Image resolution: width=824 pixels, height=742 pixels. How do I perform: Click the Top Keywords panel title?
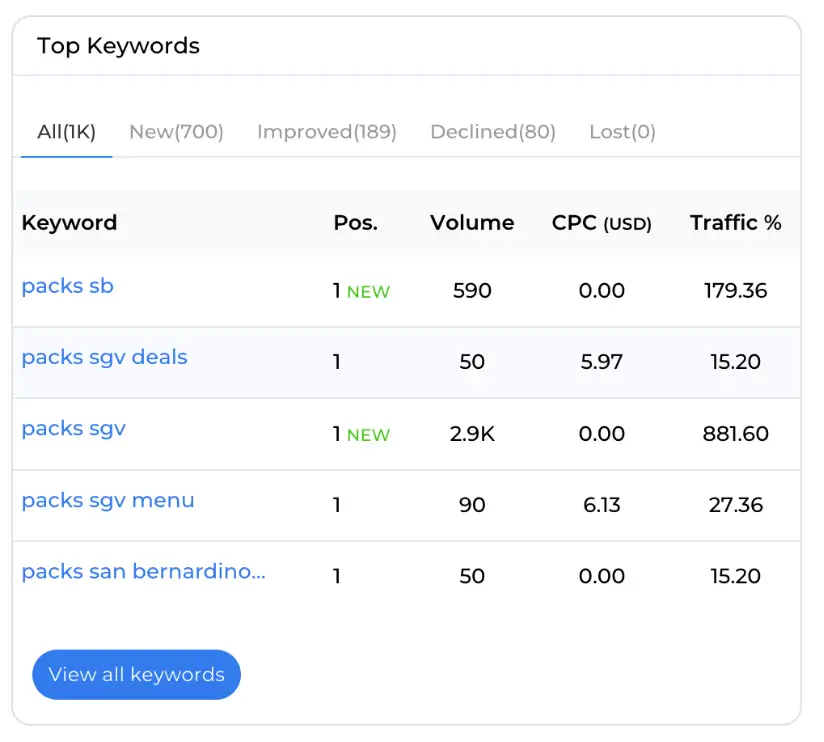pyautogui.click(x=119, y=46)
